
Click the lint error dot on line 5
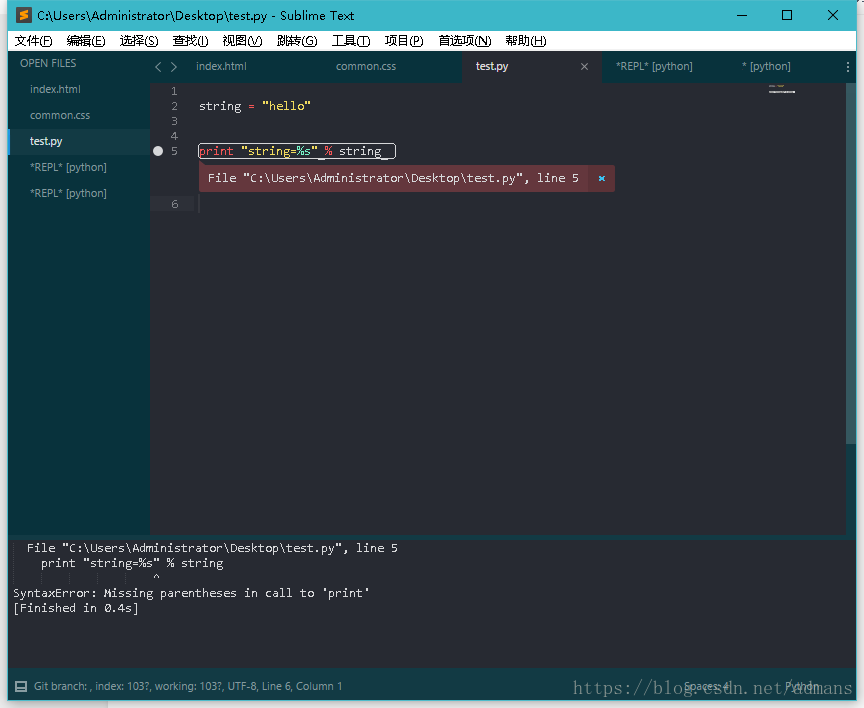pyautogui.click(x=158, y=151)
